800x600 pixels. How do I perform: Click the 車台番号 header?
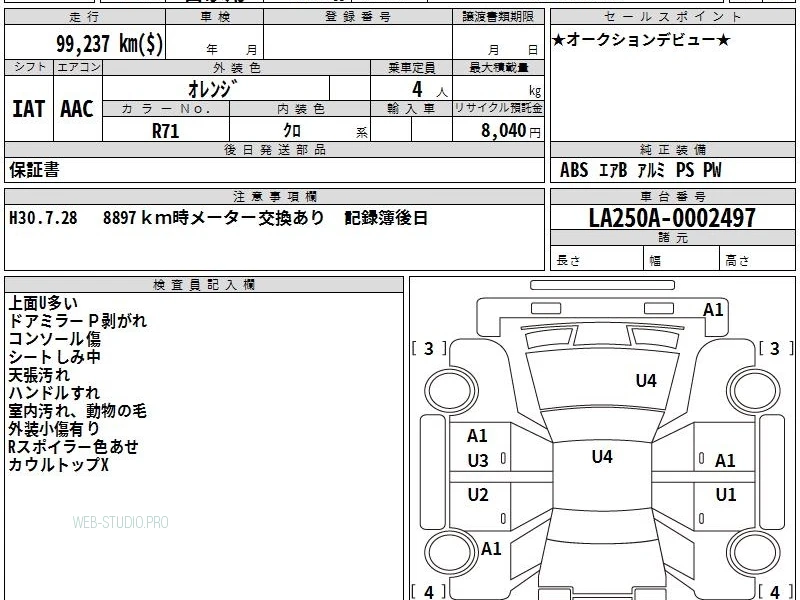pyautogui.click(x=672, y=197)
